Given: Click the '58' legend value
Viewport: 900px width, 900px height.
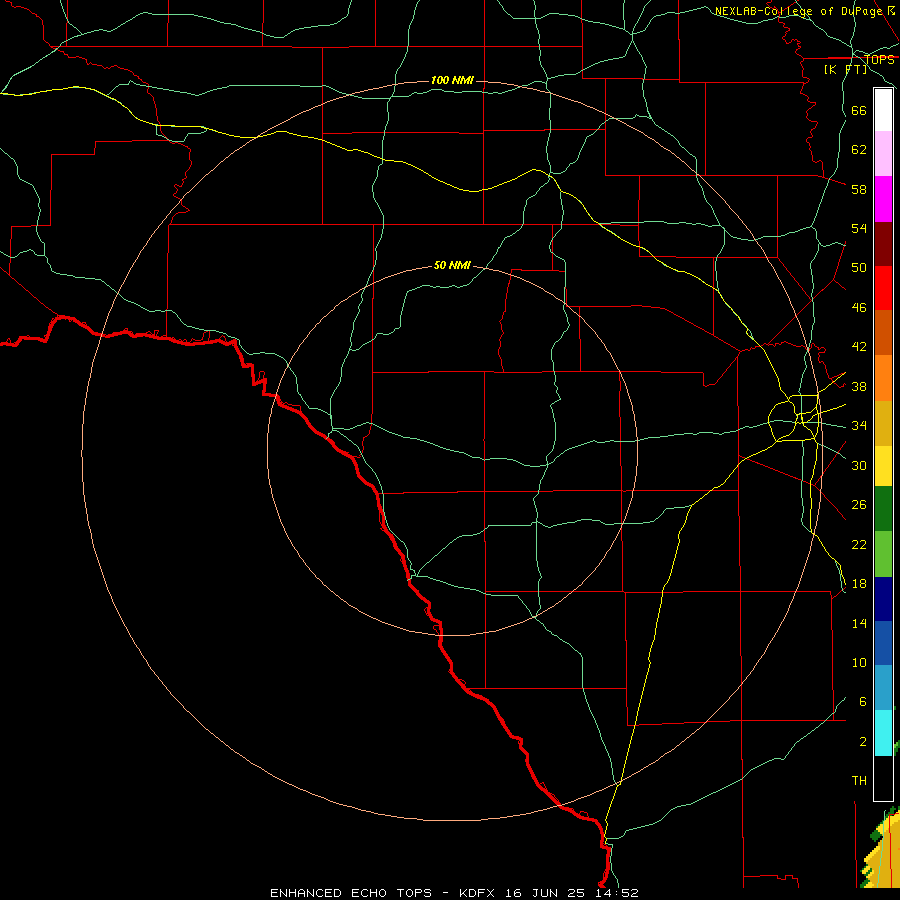Looking at the screenshot, I should 859,189.
